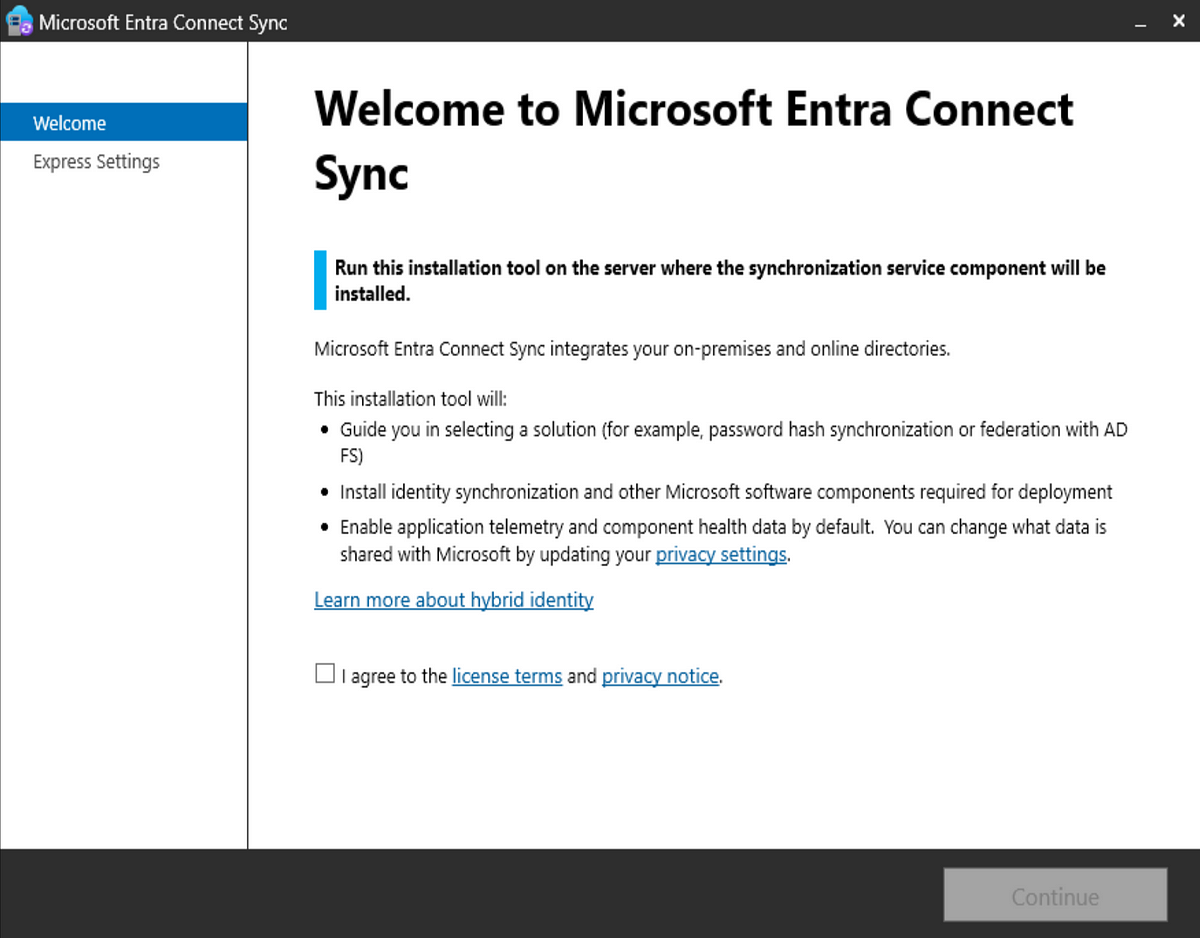Click the "This installation tool will:" text
Screen dimensions: 1200x938
pos(410,398)
